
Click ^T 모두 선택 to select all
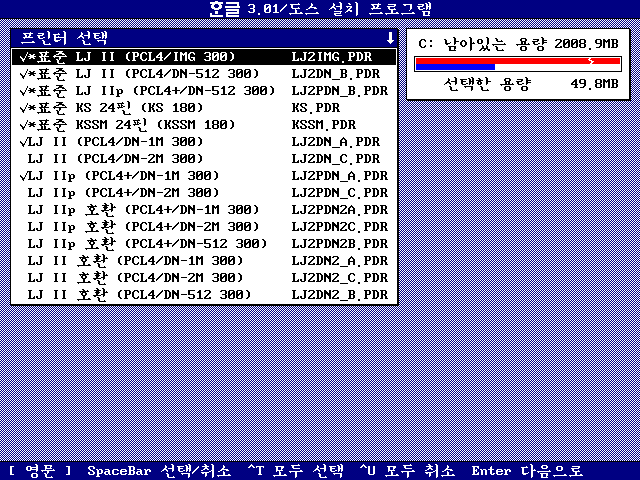coord(296,471)
